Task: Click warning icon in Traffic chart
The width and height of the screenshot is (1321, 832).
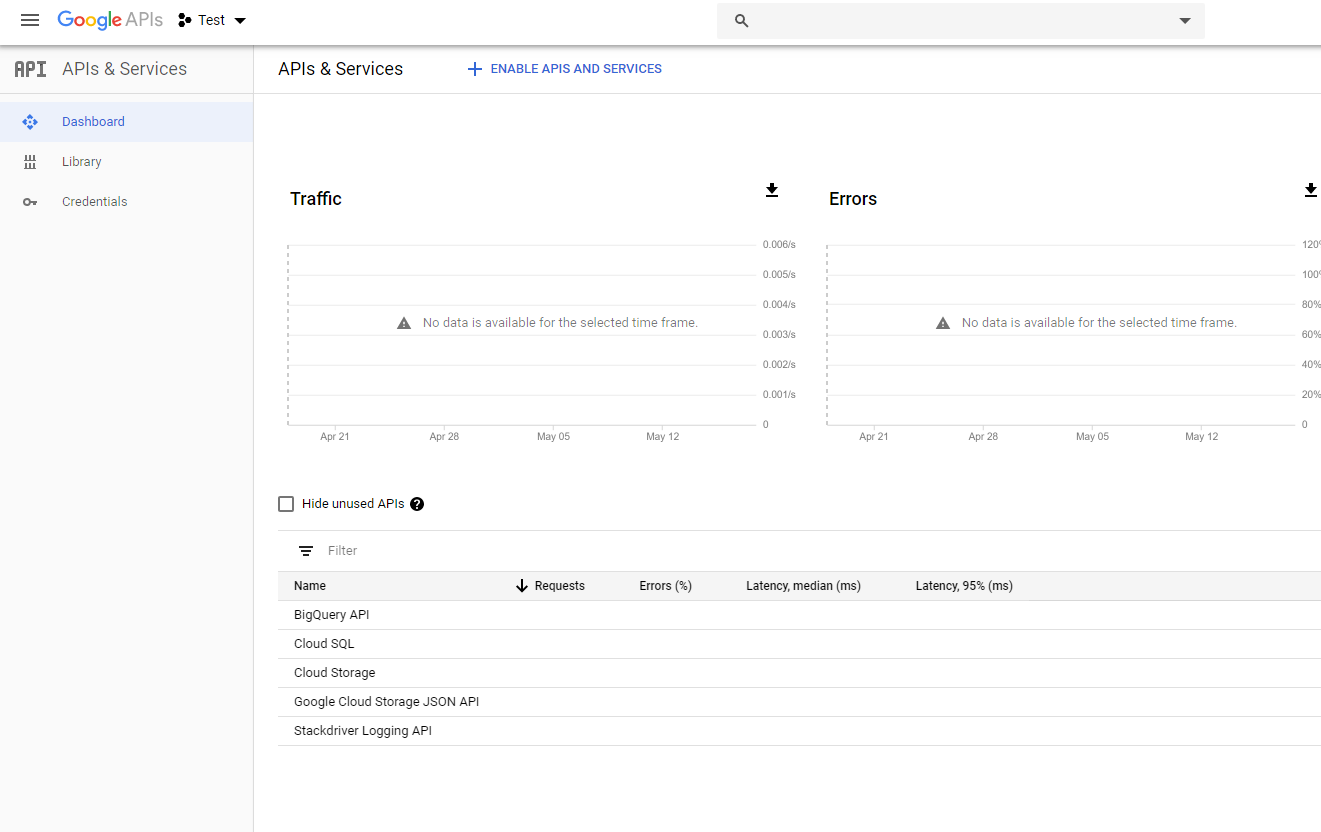Action: coord(404,323)
